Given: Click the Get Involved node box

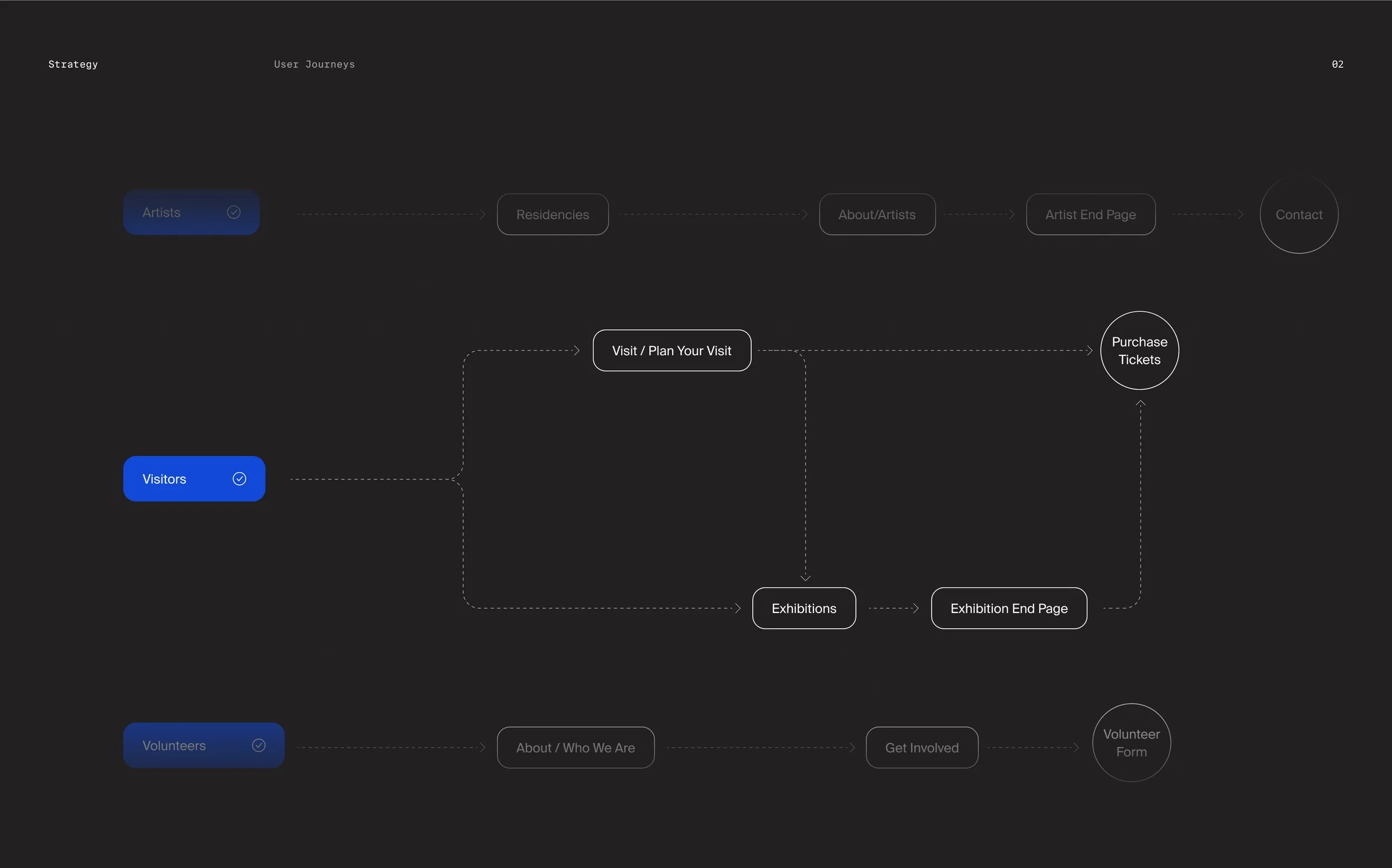Looking at the screenshot, I should click(922, 747).
